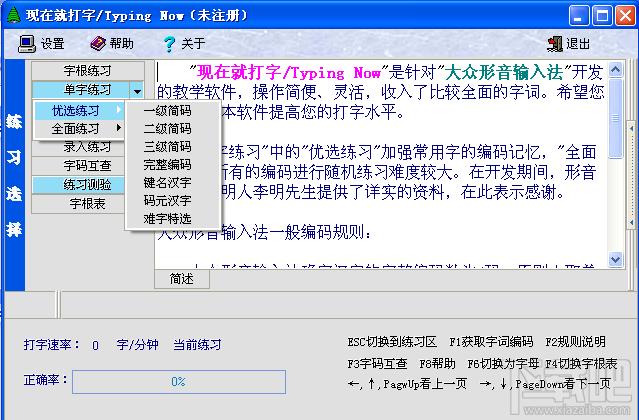Click the green tree app icon in title bar
Image resolution: width=639 pixels, height=420 pixels.
13,15
